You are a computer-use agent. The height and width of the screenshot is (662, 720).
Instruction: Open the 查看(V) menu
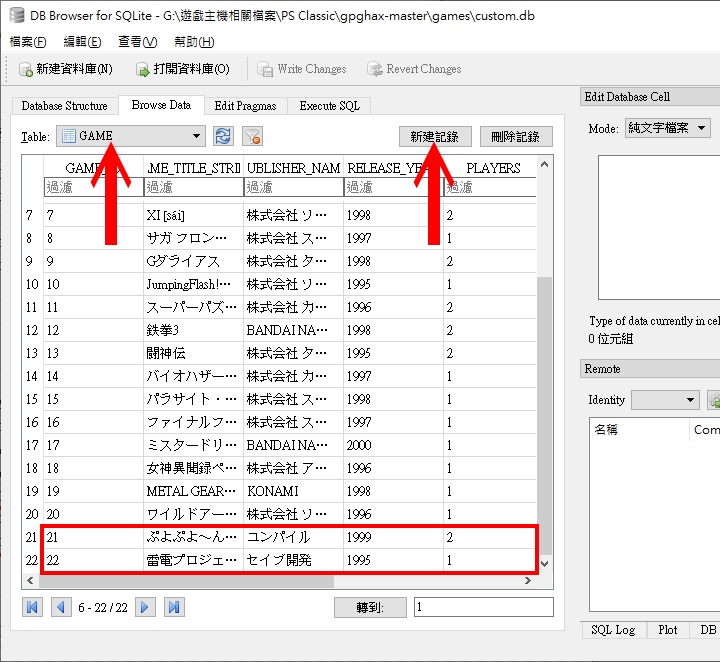tap(137, 42)
